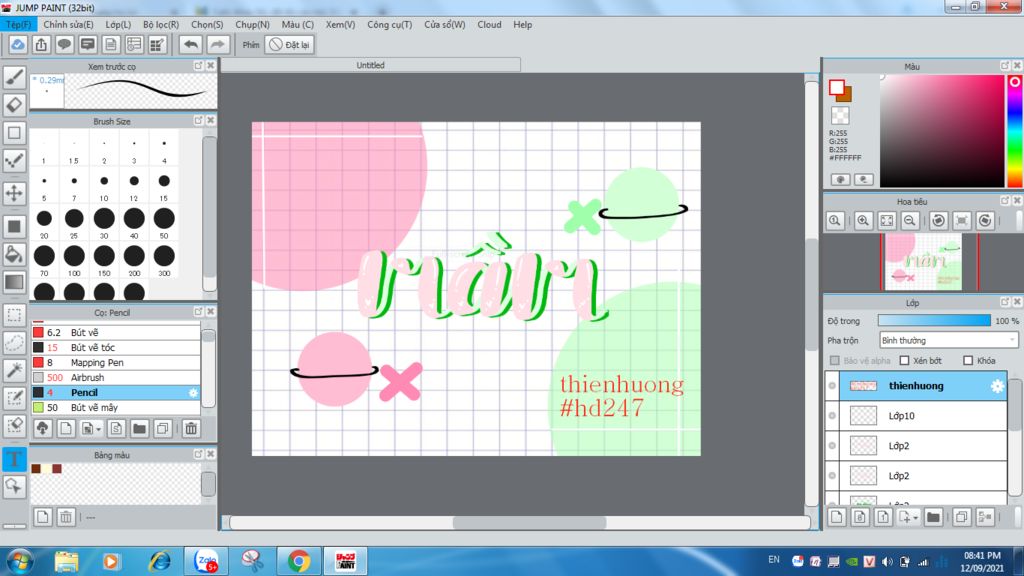The height and width of the screenshot is (576, 1024).
Task: Open the Tệp(F) menu
Action: click(19, 25)
